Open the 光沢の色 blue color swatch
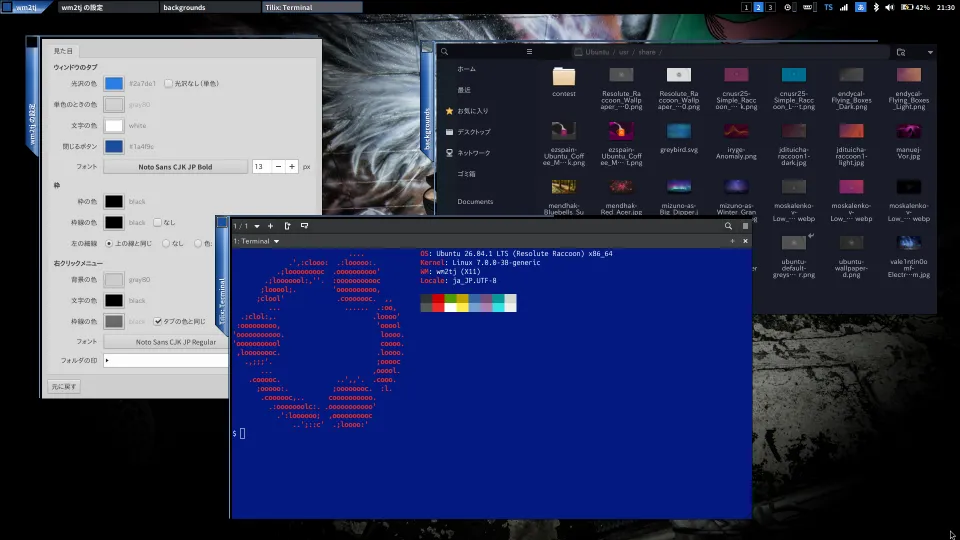 tap(113, 83)
